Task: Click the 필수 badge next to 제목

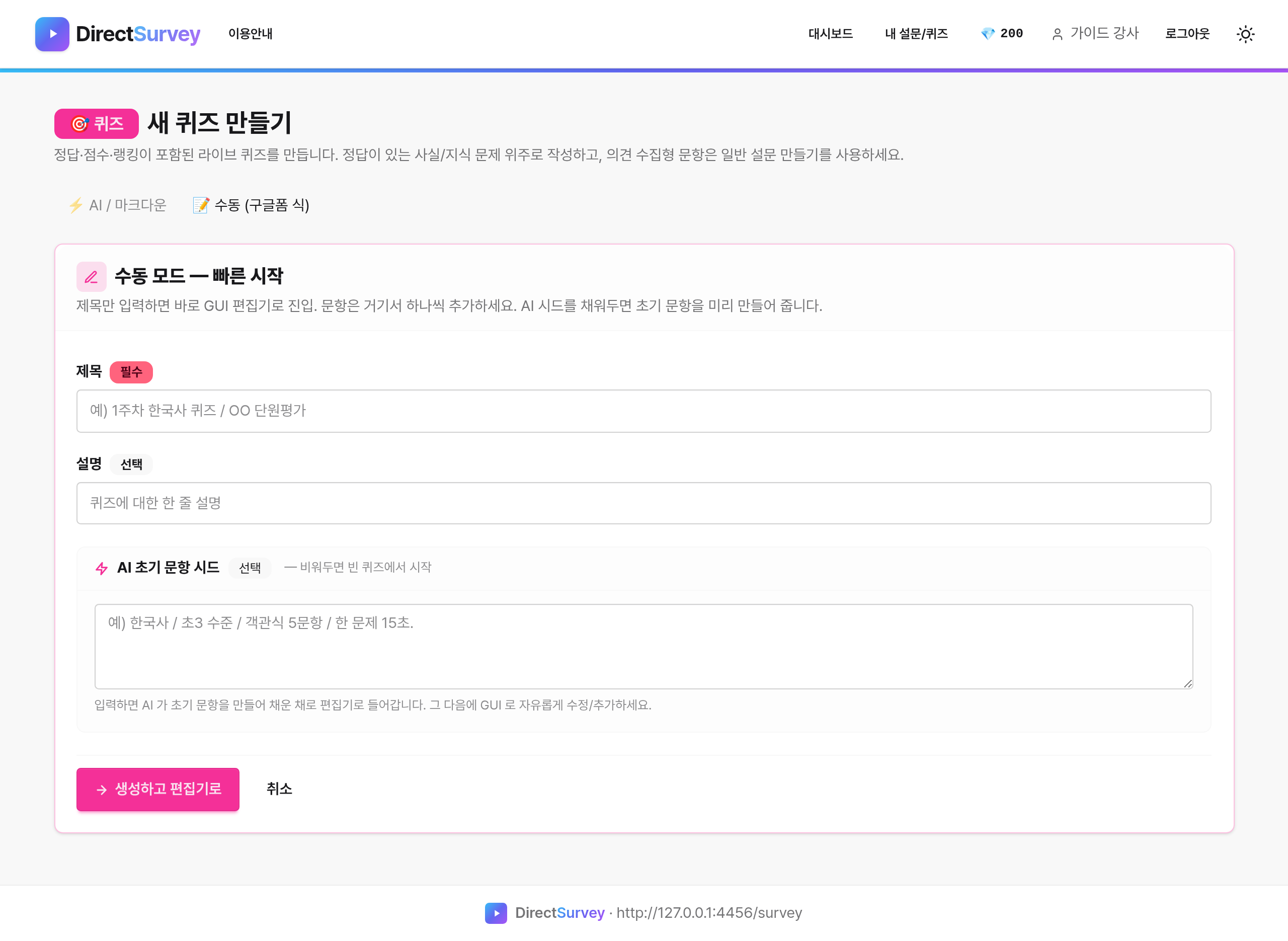Action: [131, 372]
